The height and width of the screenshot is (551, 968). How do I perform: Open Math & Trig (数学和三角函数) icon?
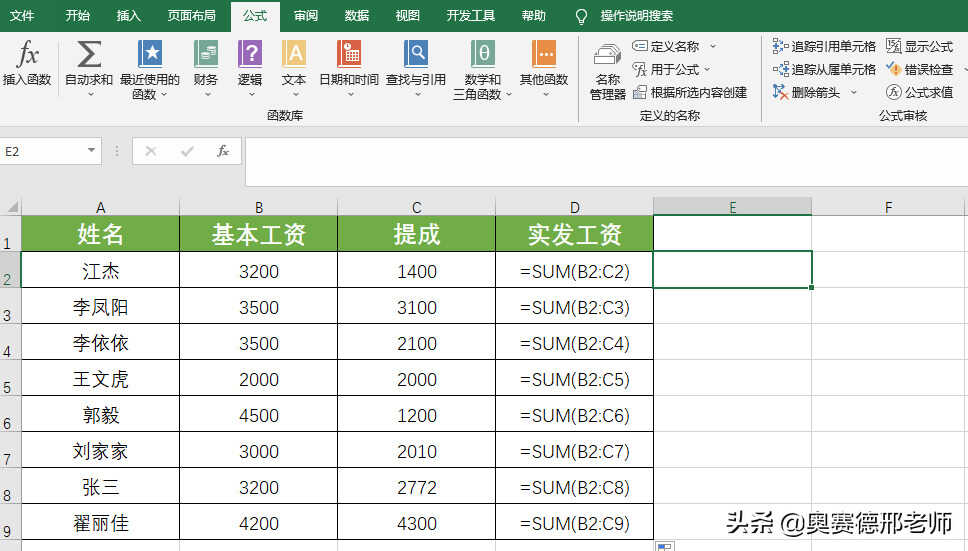(483, 54)
